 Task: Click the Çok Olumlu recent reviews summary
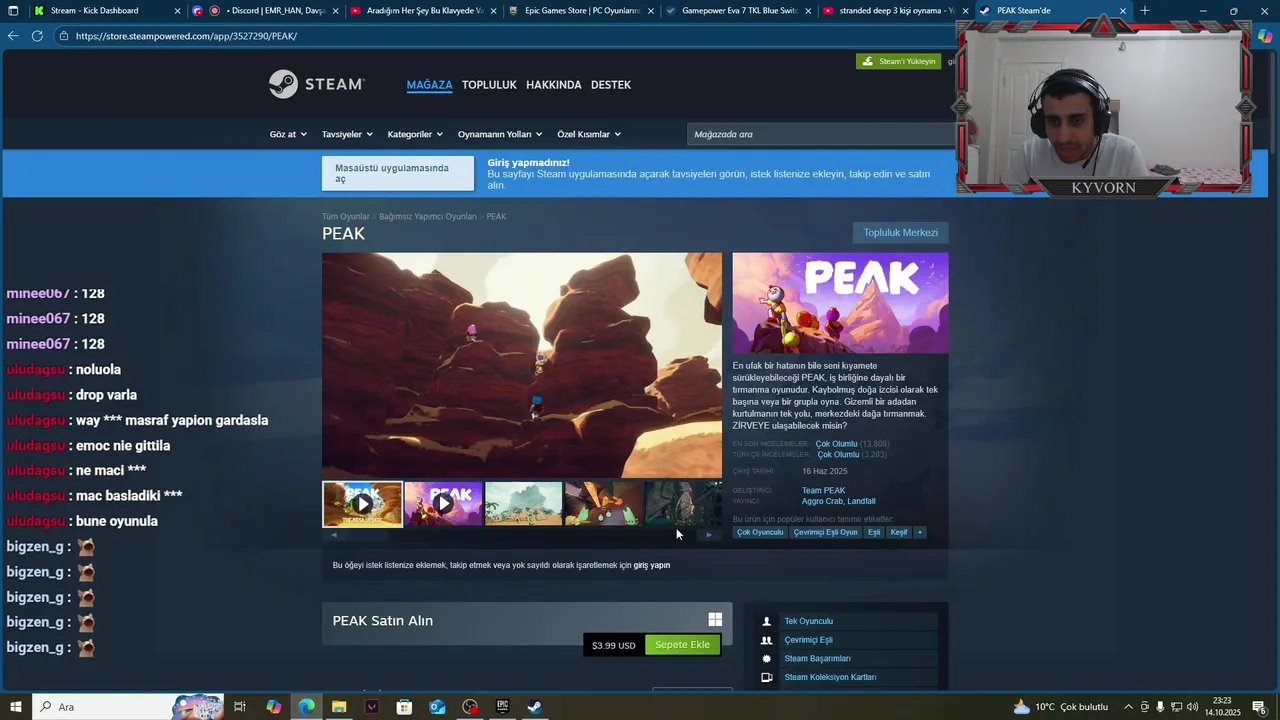pyautogui.click(x=836, y=443)
